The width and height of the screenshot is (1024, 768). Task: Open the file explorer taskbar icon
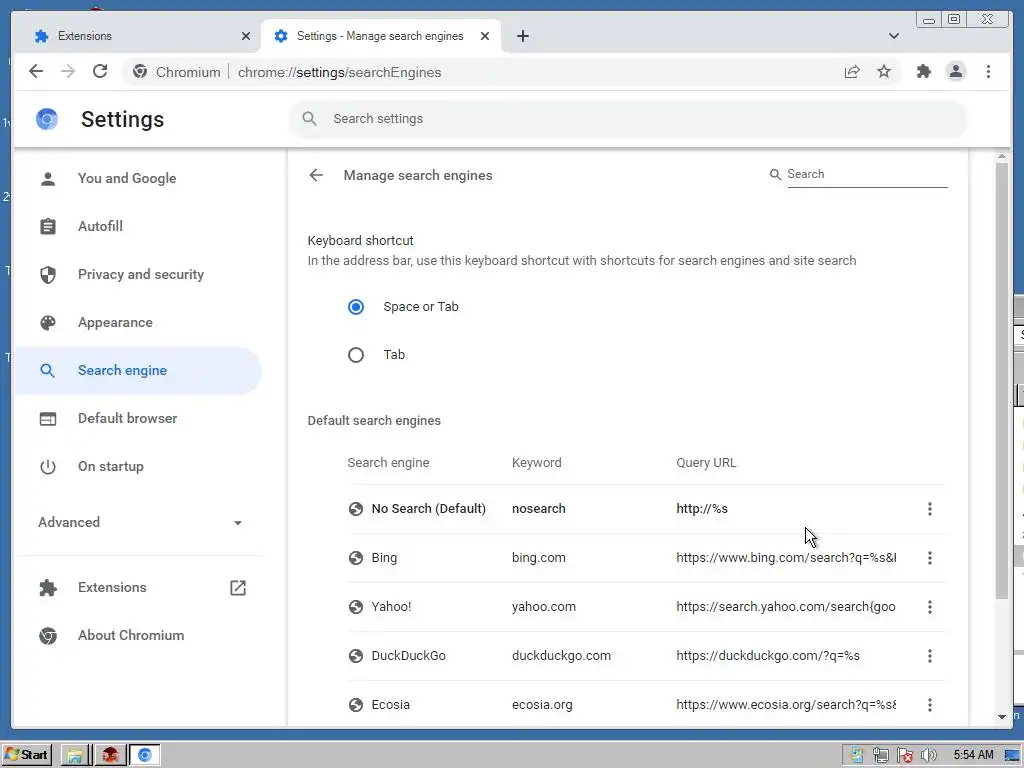pos(74,756)
